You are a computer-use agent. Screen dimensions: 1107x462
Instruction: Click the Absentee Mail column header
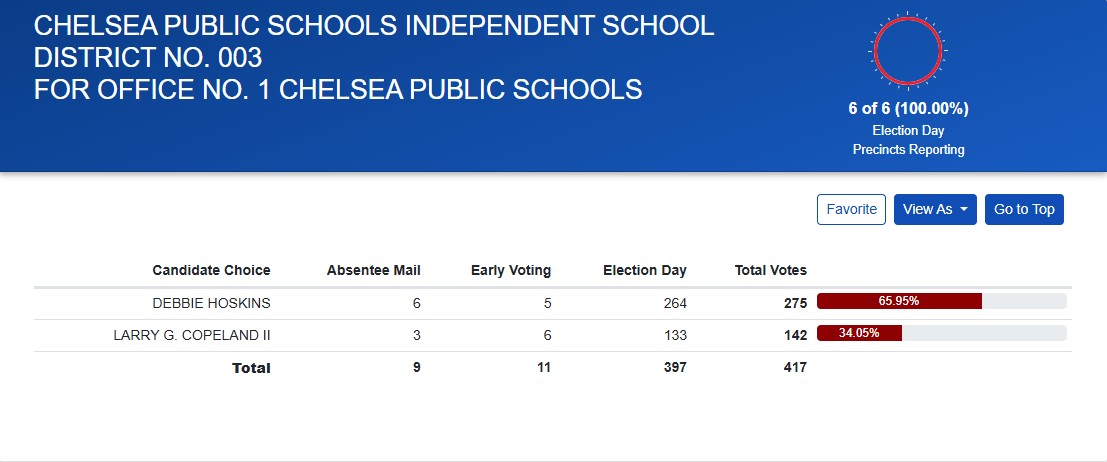tap(373, 270)
